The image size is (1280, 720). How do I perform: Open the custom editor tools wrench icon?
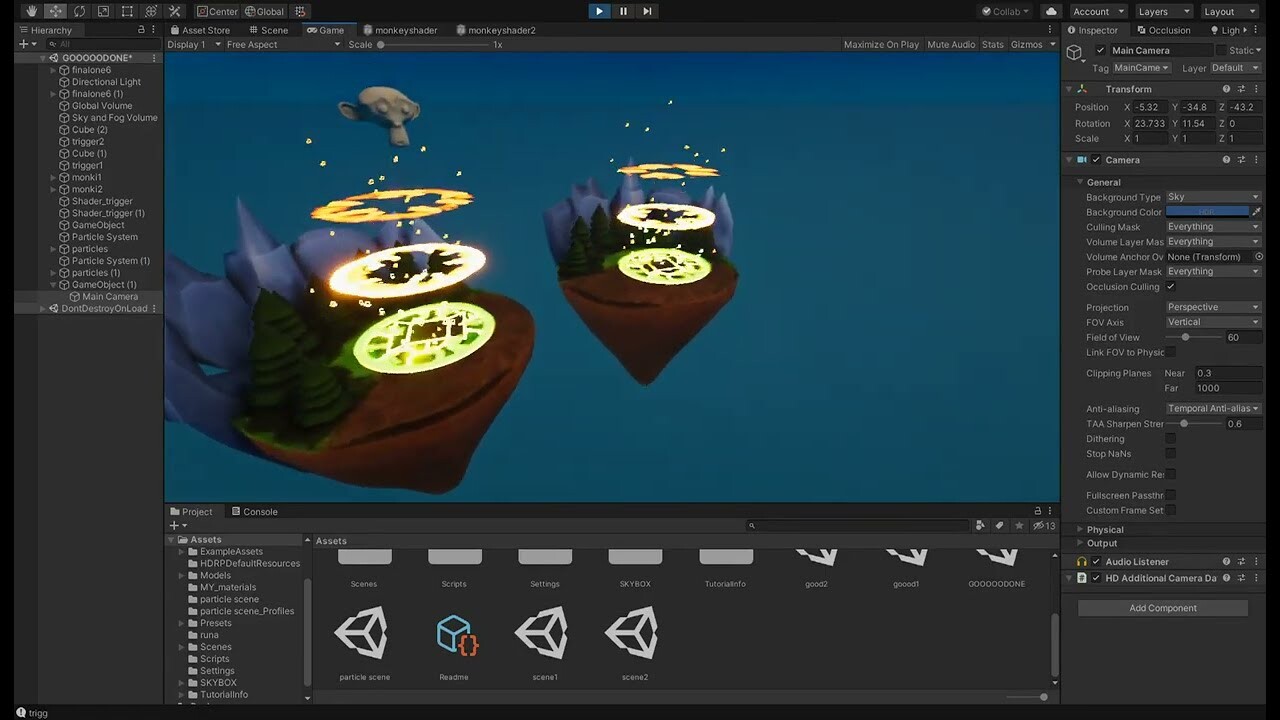176,11
